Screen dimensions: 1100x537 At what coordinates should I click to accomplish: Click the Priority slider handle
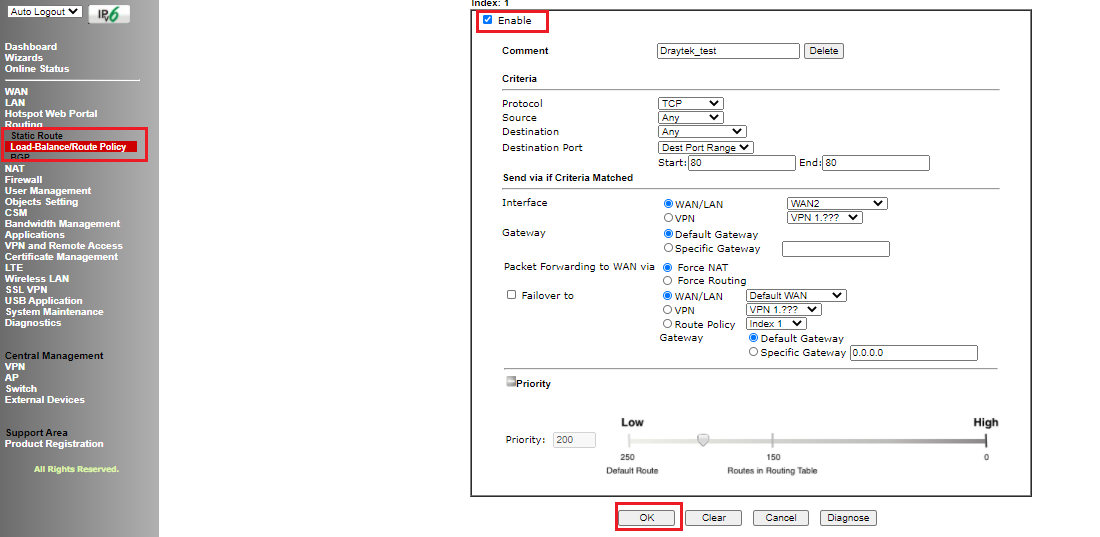point(703,439)
